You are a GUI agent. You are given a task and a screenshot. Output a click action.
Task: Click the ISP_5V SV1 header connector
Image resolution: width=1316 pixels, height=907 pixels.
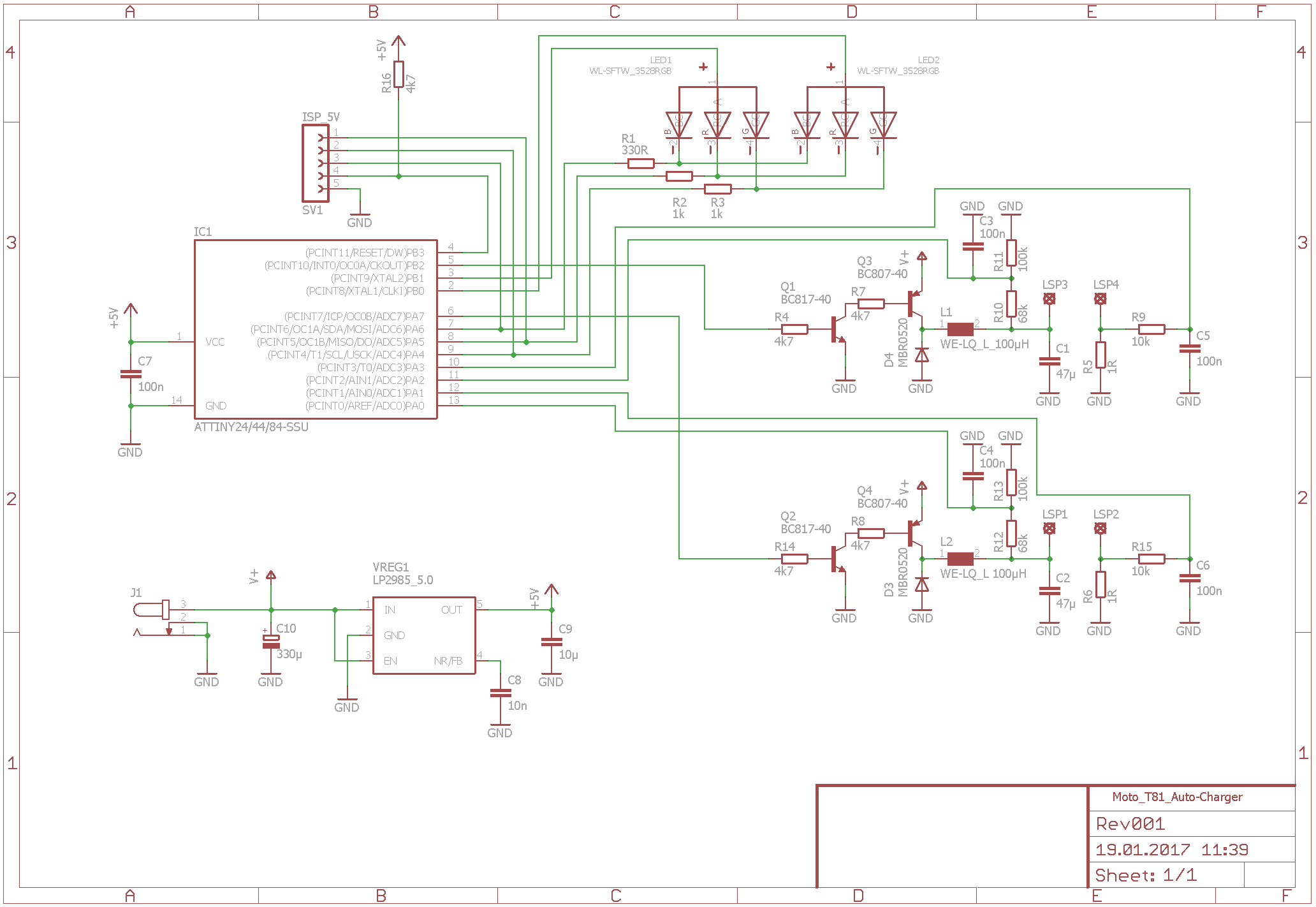tap(315, 163)
